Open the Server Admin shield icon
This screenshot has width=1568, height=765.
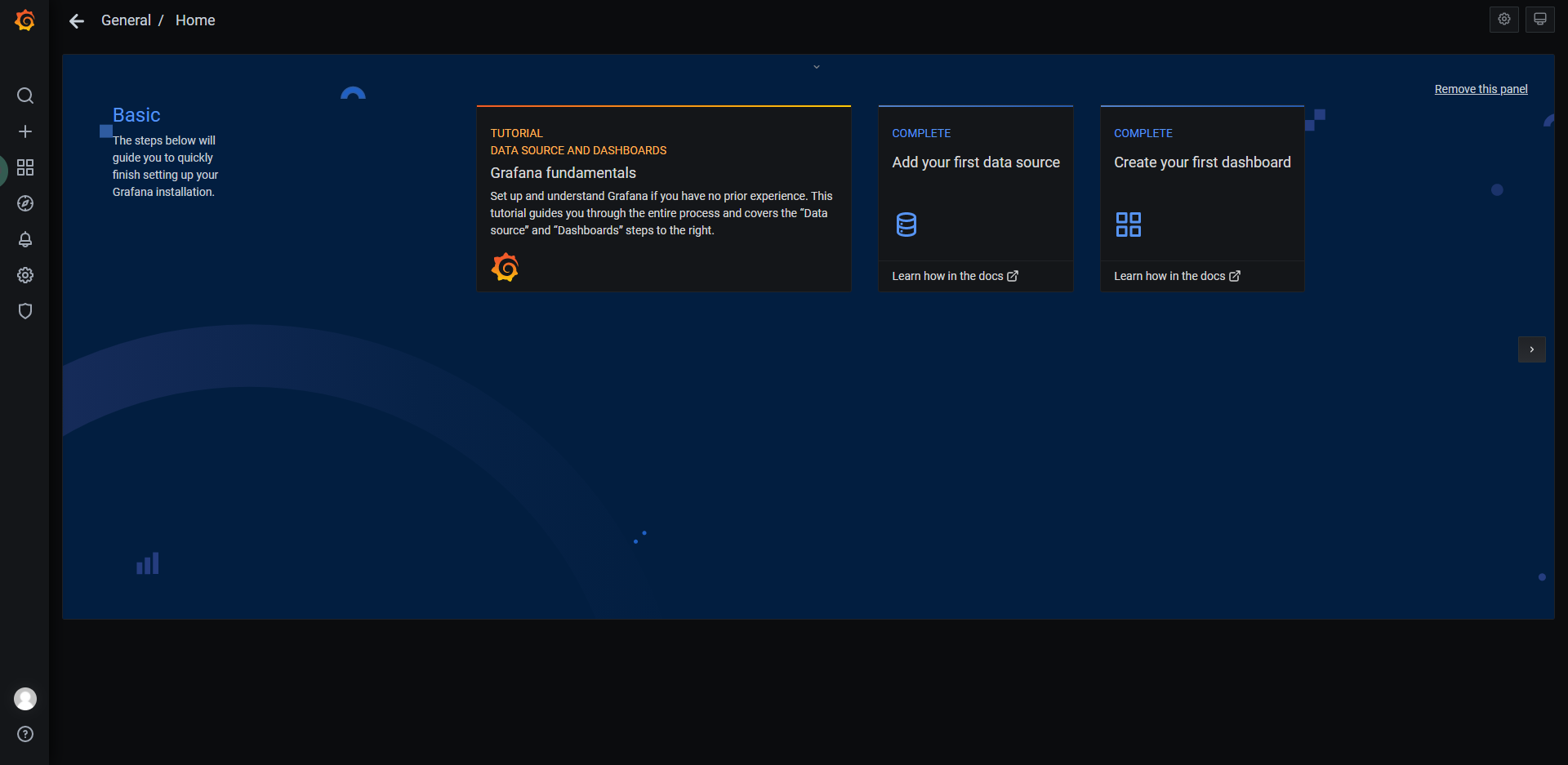(x=25, y=311)
